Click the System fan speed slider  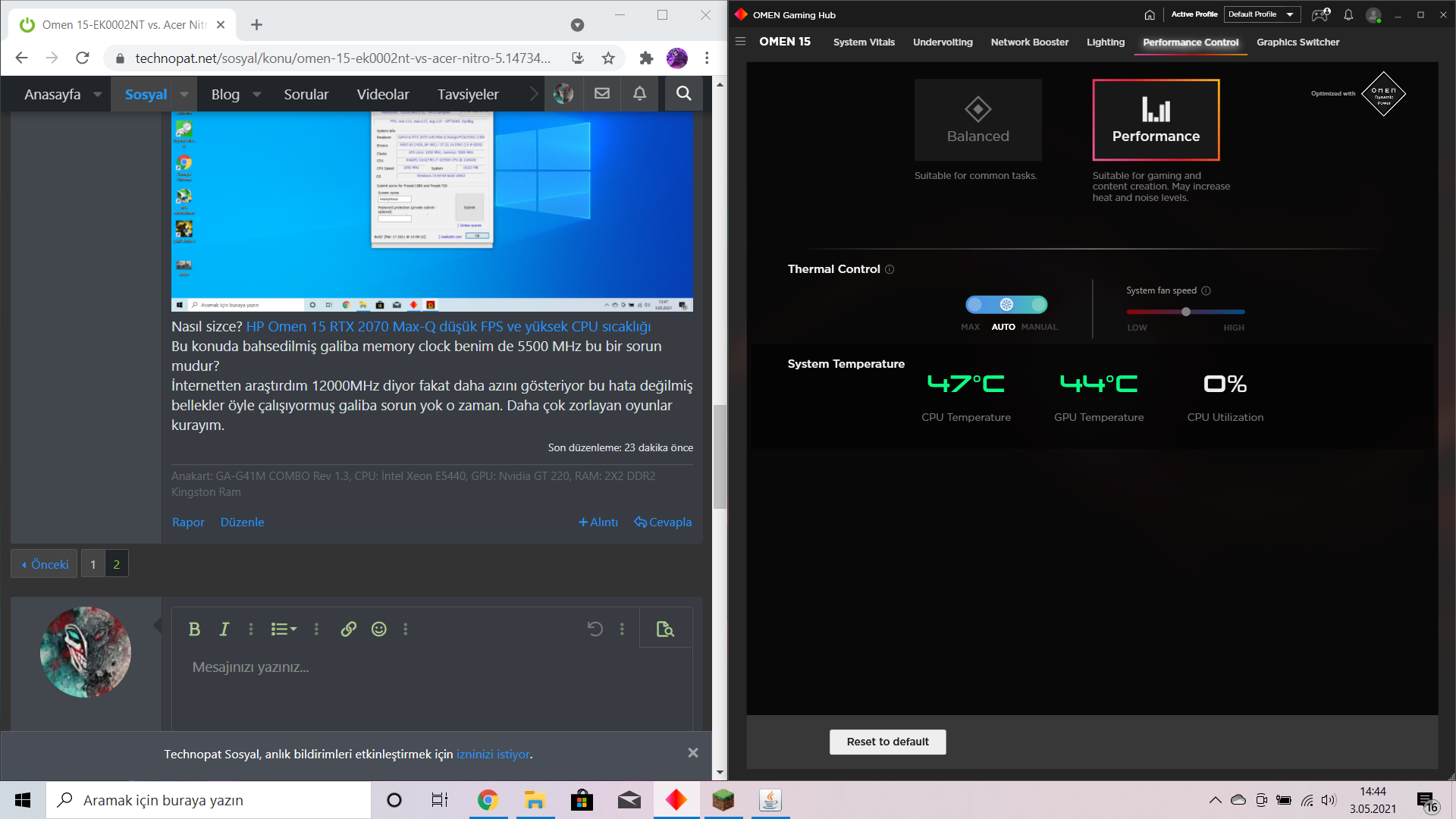click(1185, 312)
